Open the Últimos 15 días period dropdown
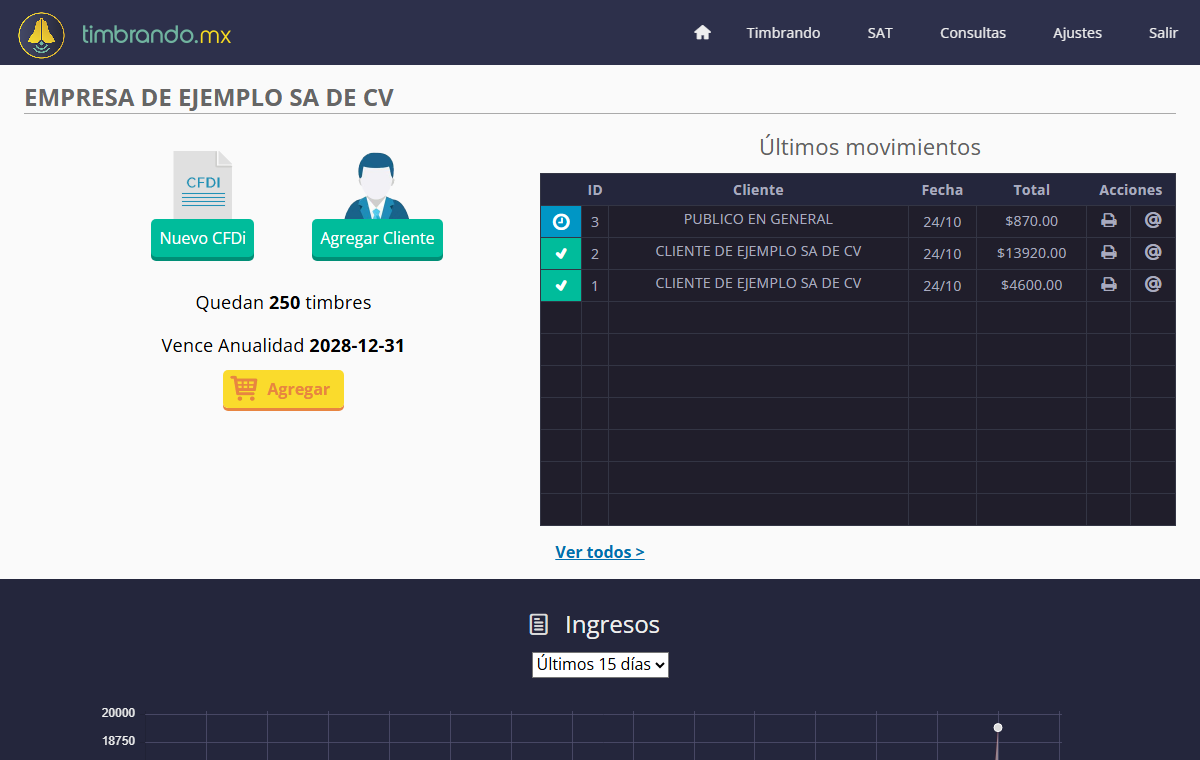The width and height of the screenshot is (1200, 760). [x=600, y=664]
